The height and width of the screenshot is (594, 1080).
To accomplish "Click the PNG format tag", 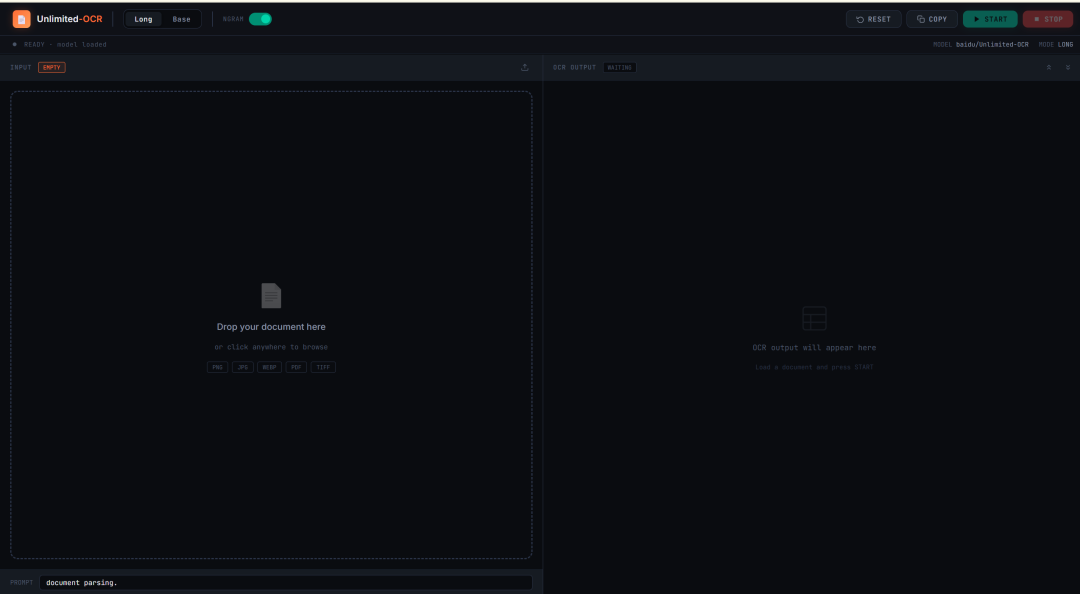I will click(x=218, y=367).
